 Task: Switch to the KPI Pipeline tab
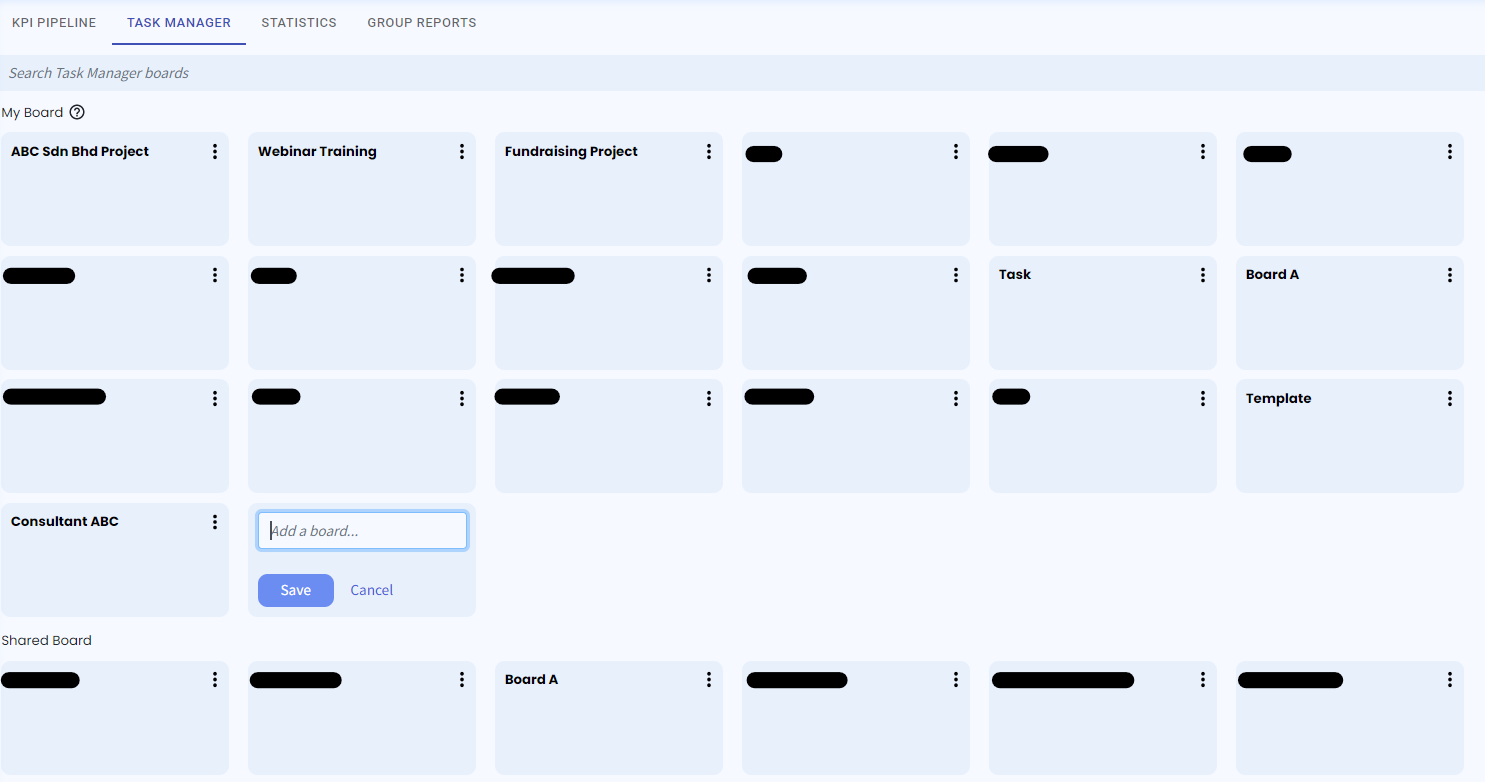tap(54, 23)
